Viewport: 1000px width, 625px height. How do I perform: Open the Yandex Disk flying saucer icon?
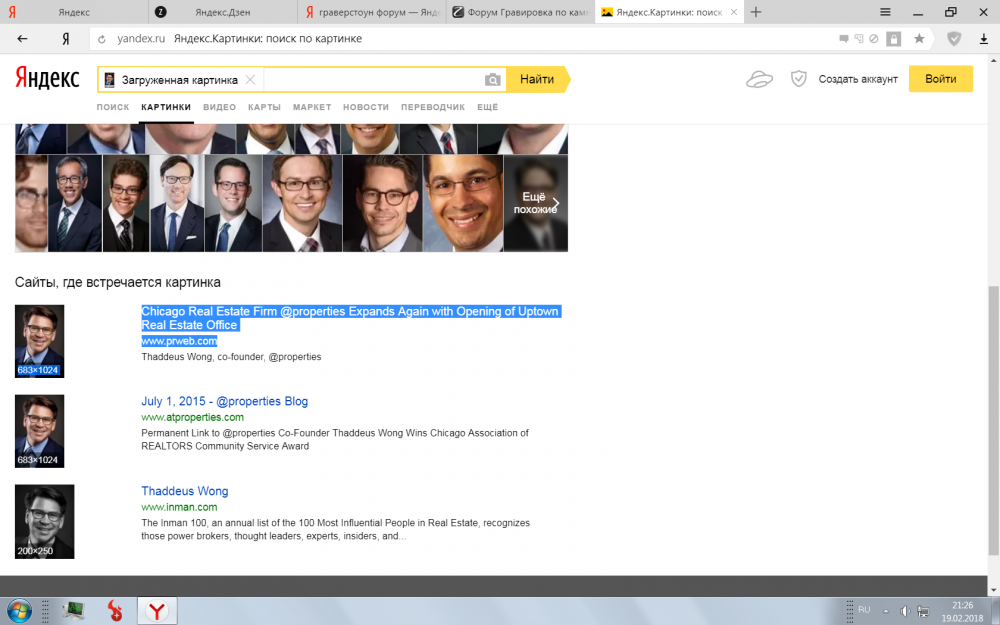[759, 80]
